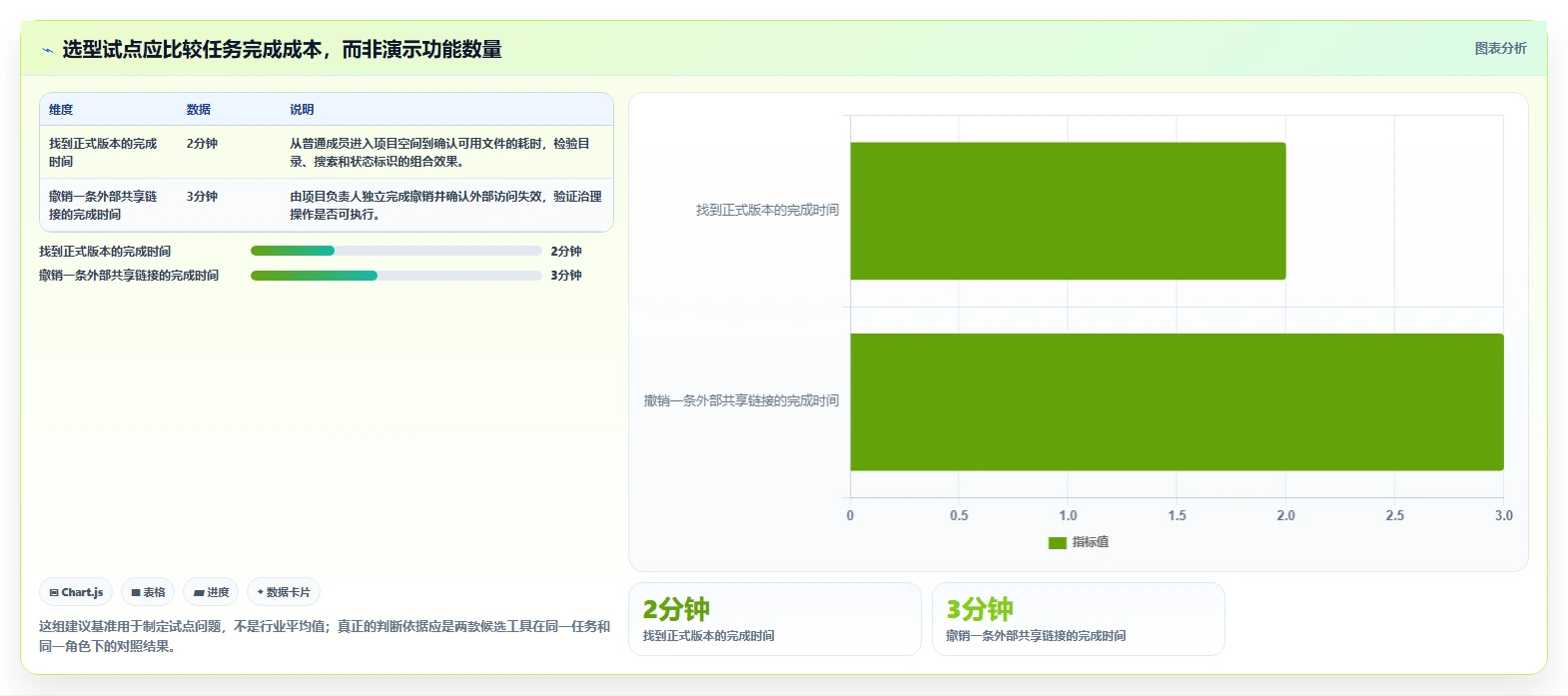Click the 3分钟 cell in the table

[x=202, y=197]
